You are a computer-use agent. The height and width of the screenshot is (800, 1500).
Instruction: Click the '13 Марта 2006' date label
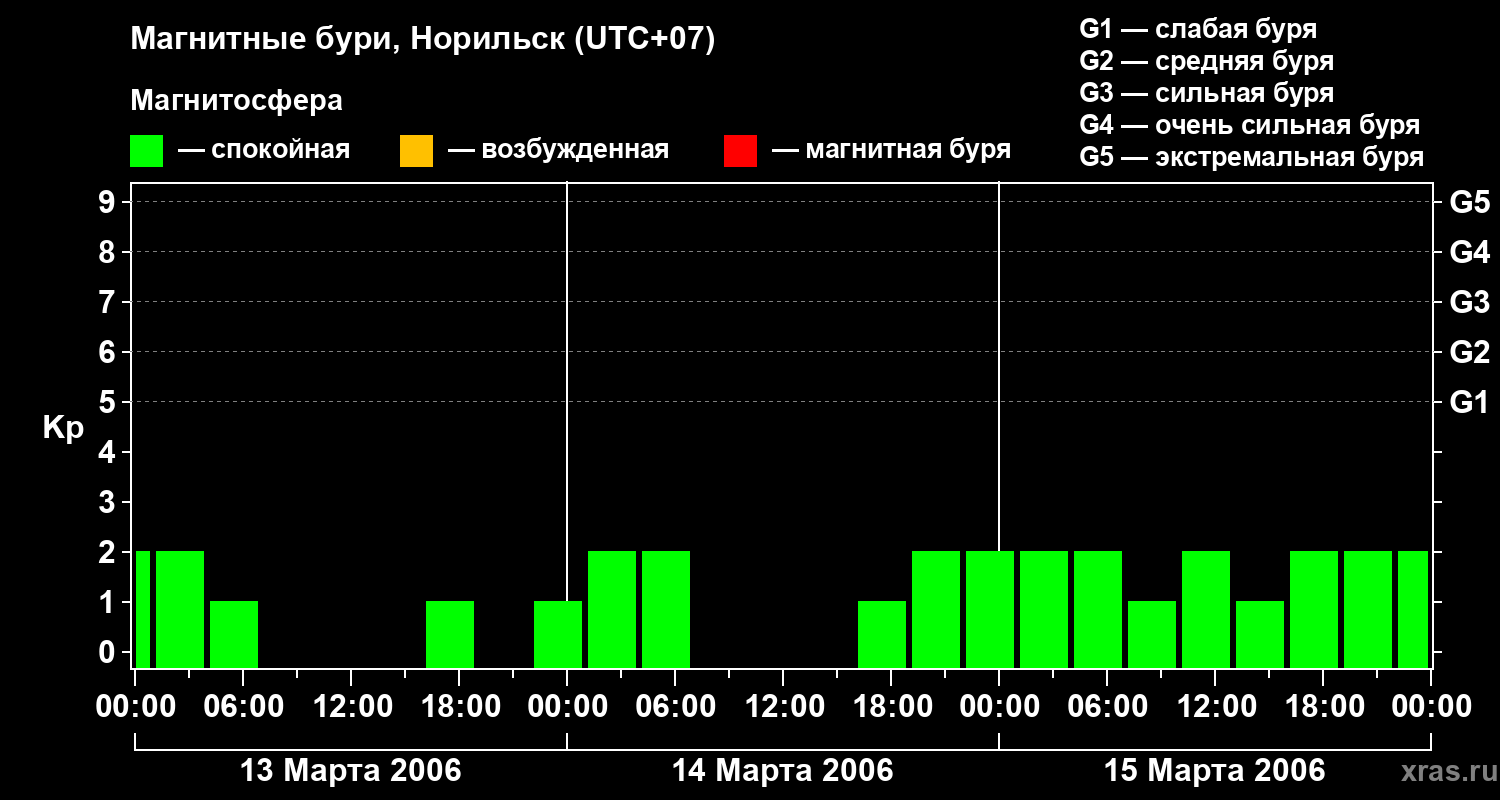[351, 771]
